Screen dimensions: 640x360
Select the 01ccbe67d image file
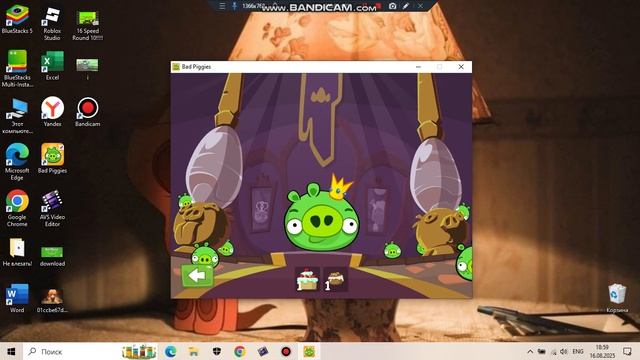(x=52, y=300)
